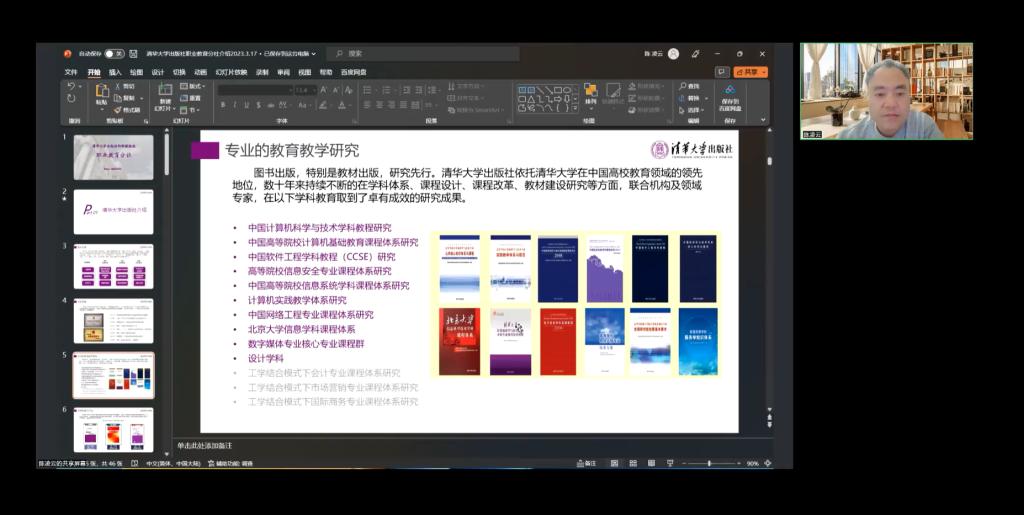
Task: Toggle Bold text formatting
Action: (223, 105)
